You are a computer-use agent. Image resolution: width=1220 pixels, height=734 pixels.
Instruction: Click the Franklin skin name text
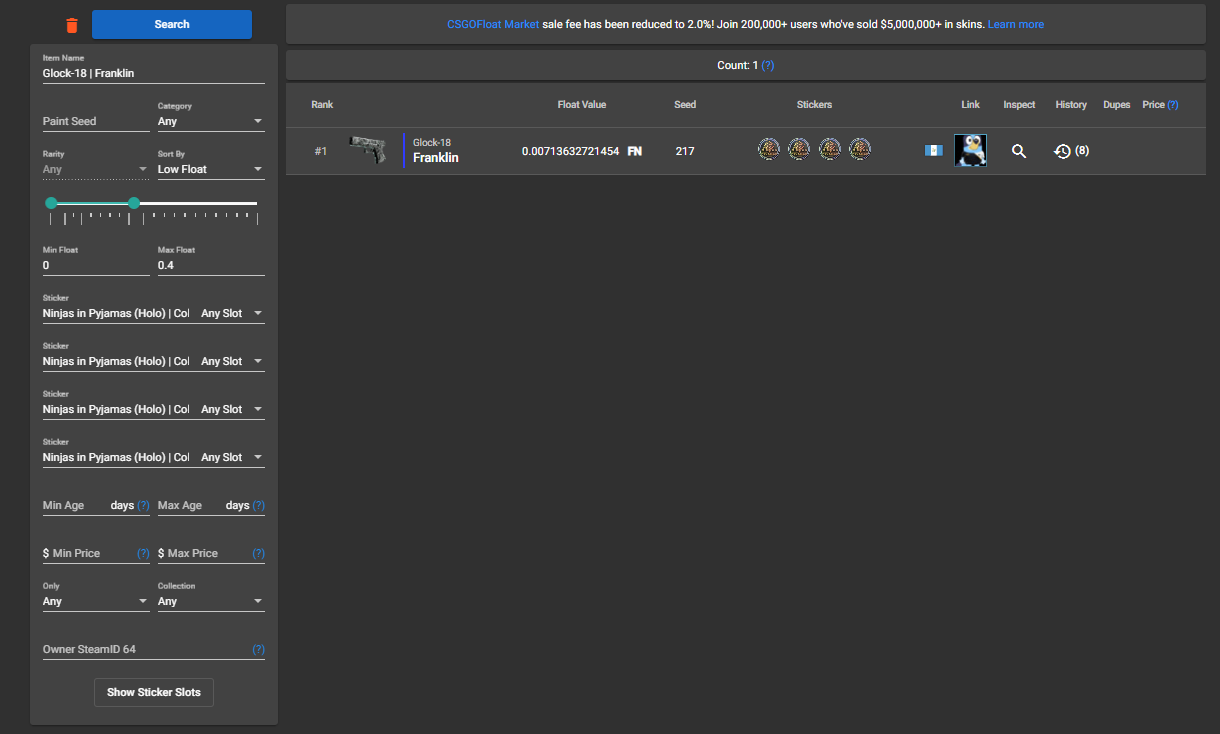436,157
